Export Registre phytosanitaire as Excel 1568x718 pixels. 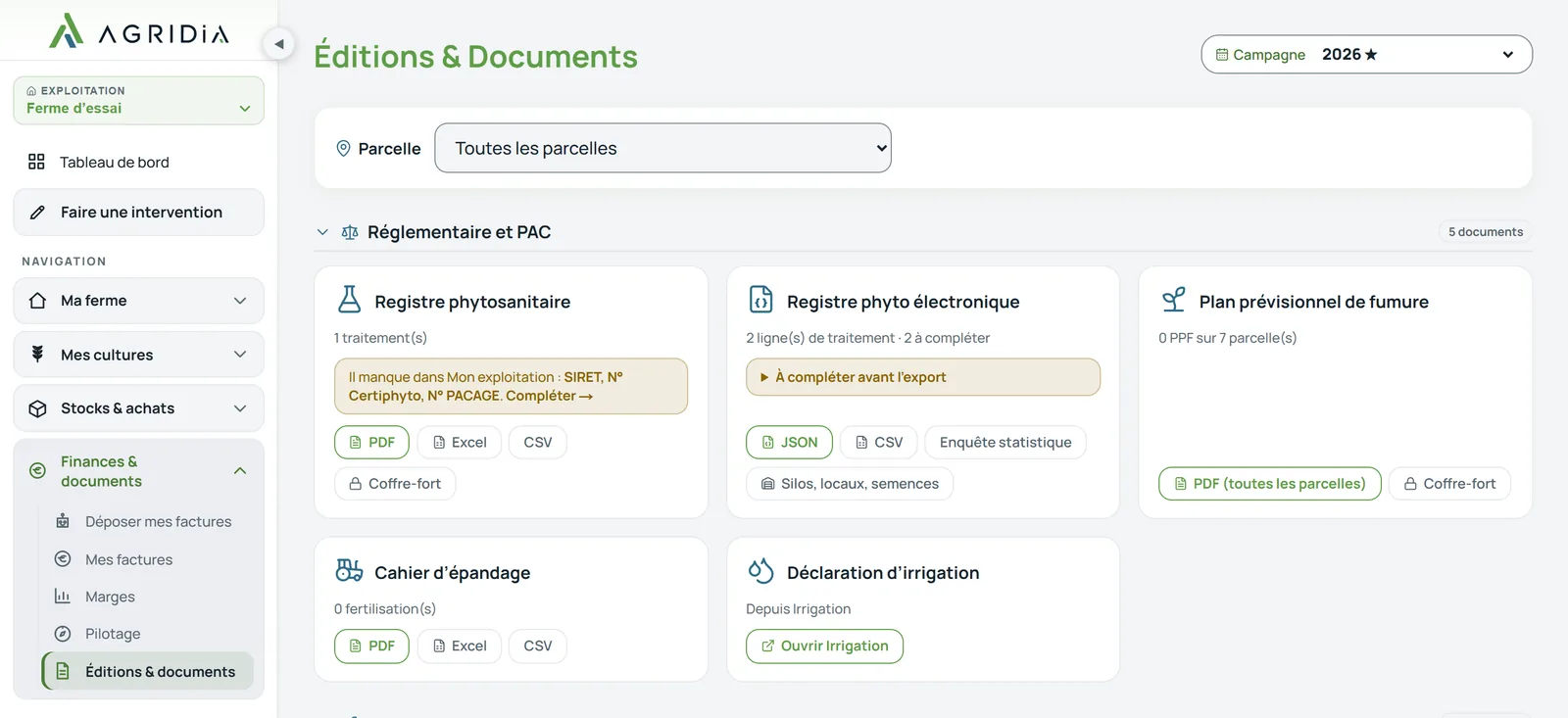460,442
